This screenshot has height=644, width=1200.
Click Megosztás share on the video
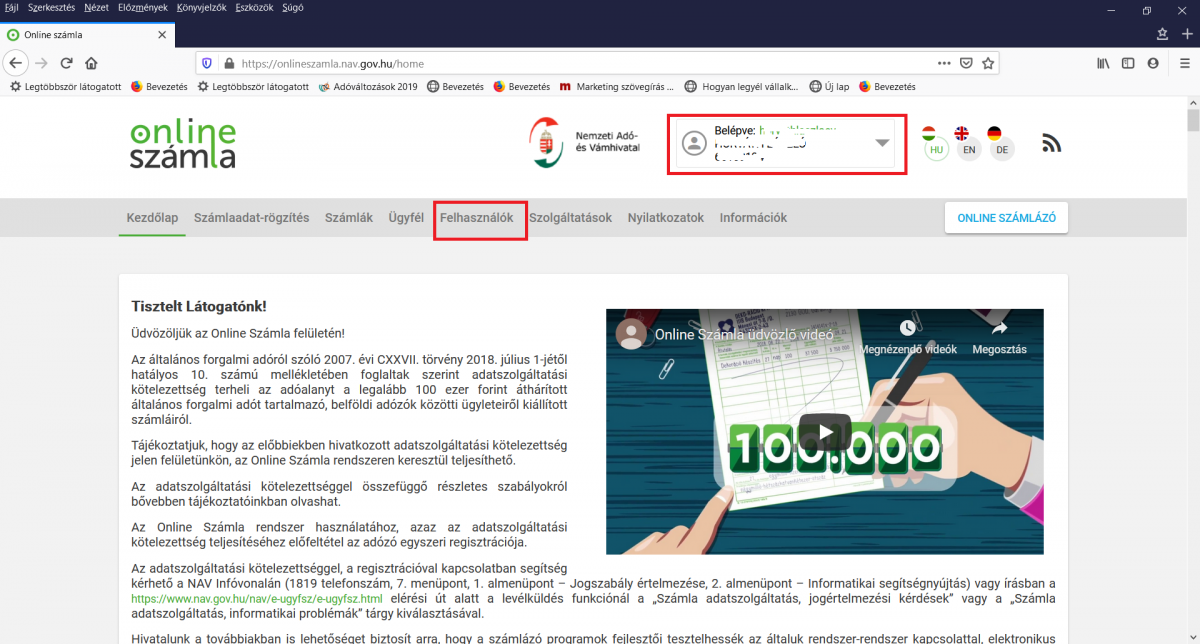coord(1000,338)
